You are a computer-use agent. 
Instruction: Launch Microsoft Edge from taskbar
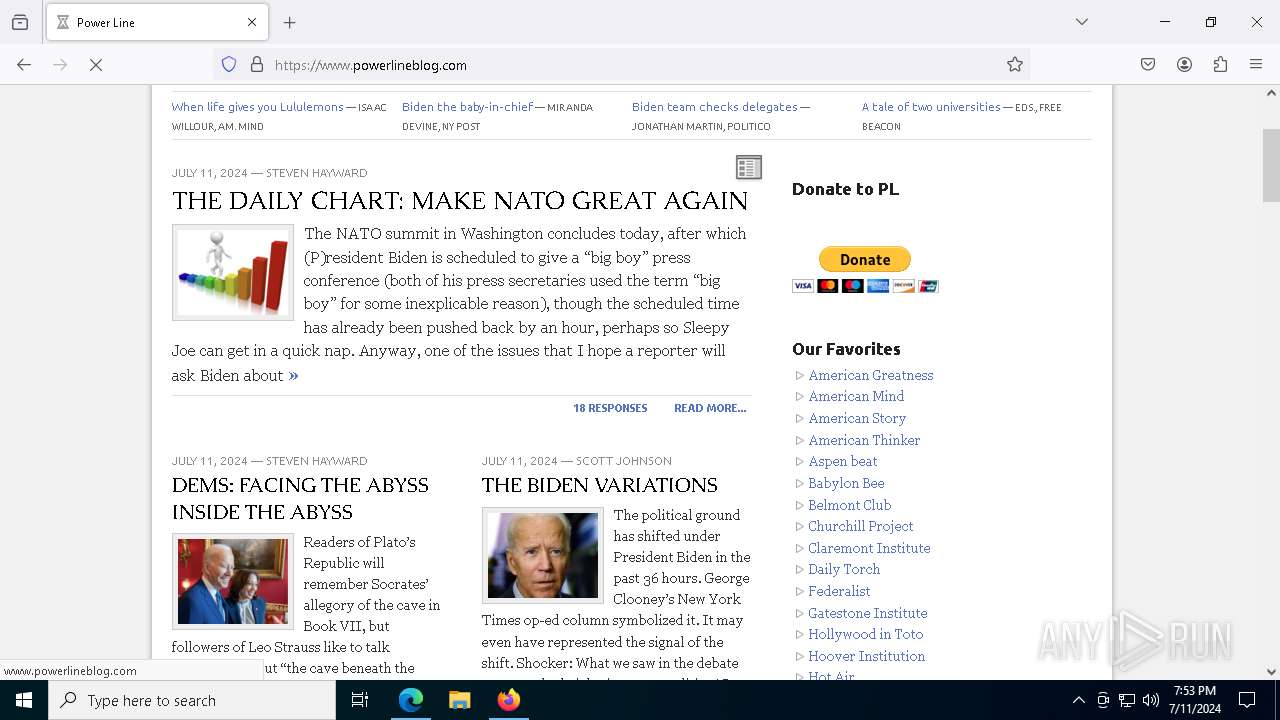pos(411,700)
